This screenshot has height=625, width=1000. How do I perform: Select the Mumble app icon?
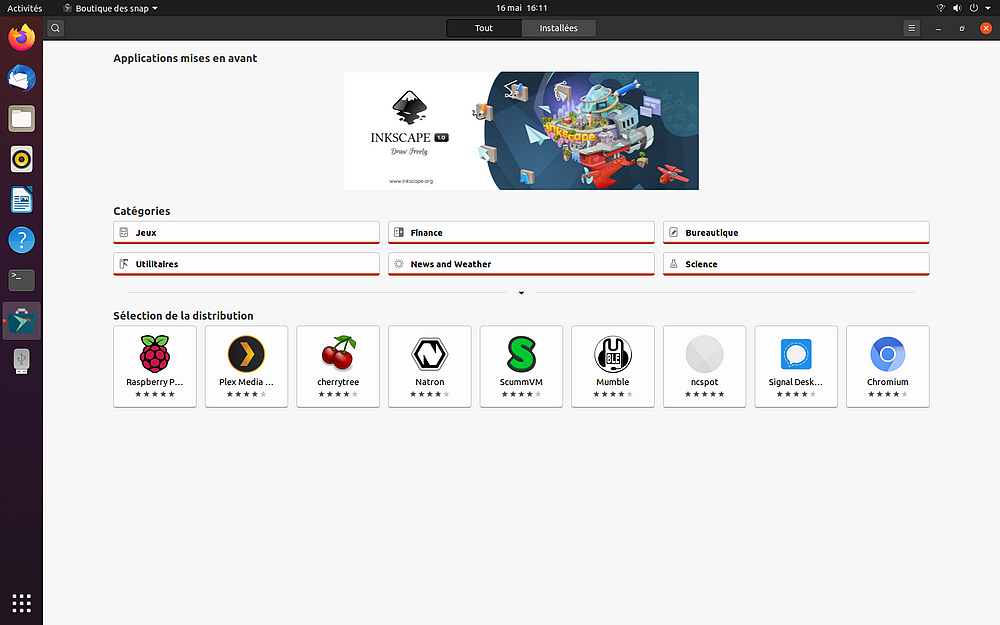pyautogui.click(x=613, y=354)
